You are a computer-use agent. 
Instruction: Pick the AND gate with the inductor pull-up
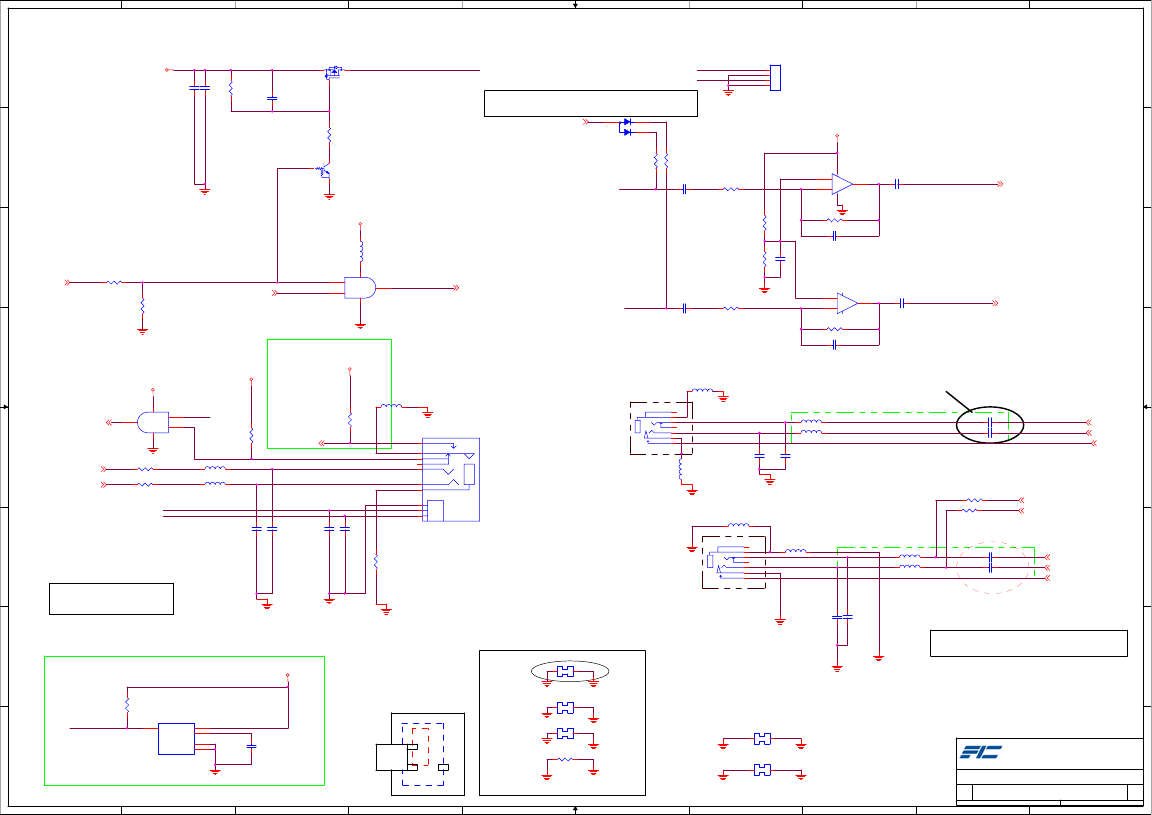tap(360, 288)
